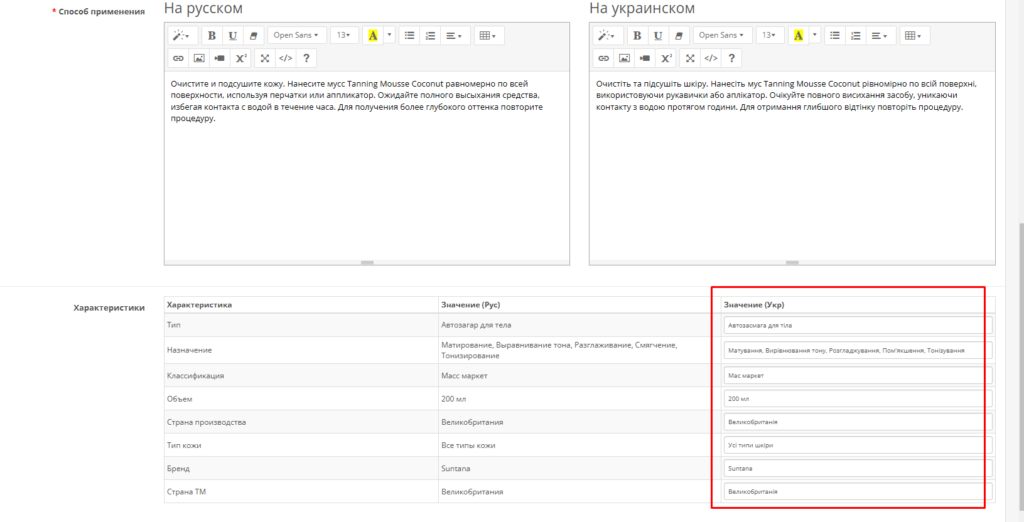The width and height of the screenshot is (1024, 522).
Task: Insert a picture in the Ukrainian editor
Action: coord(624,58)
